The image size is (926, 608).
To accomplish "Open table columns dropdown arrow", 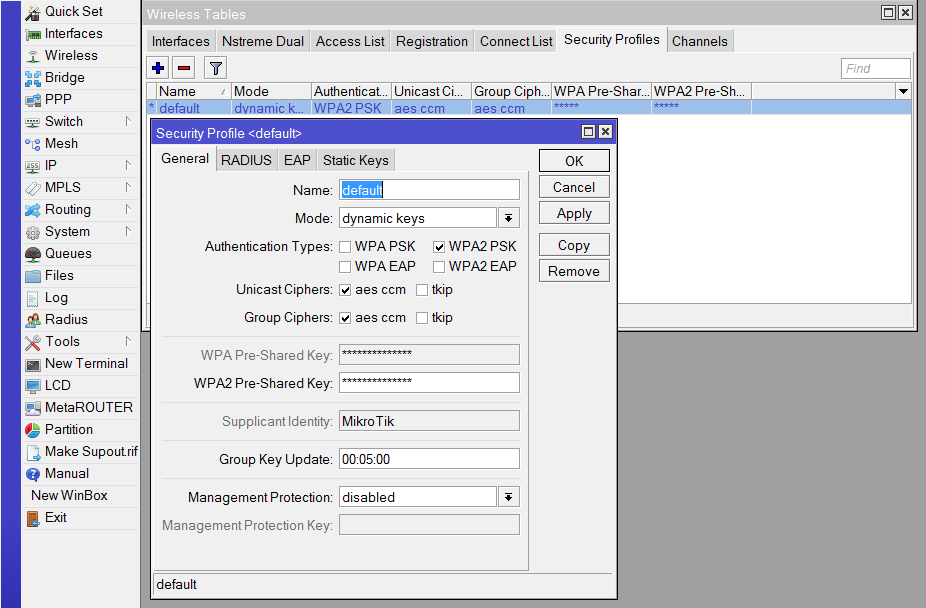I will point(903,91).
